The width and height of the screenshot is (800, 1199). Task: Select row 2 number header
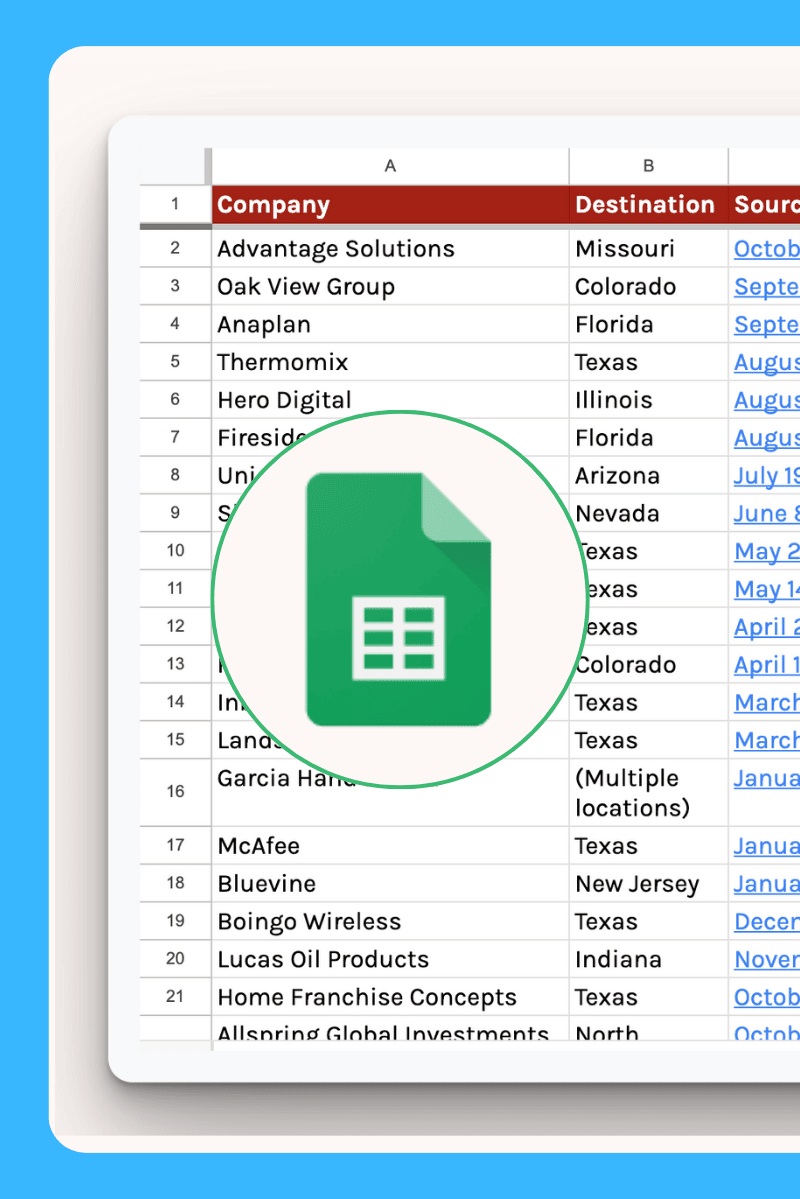[175, 249]
